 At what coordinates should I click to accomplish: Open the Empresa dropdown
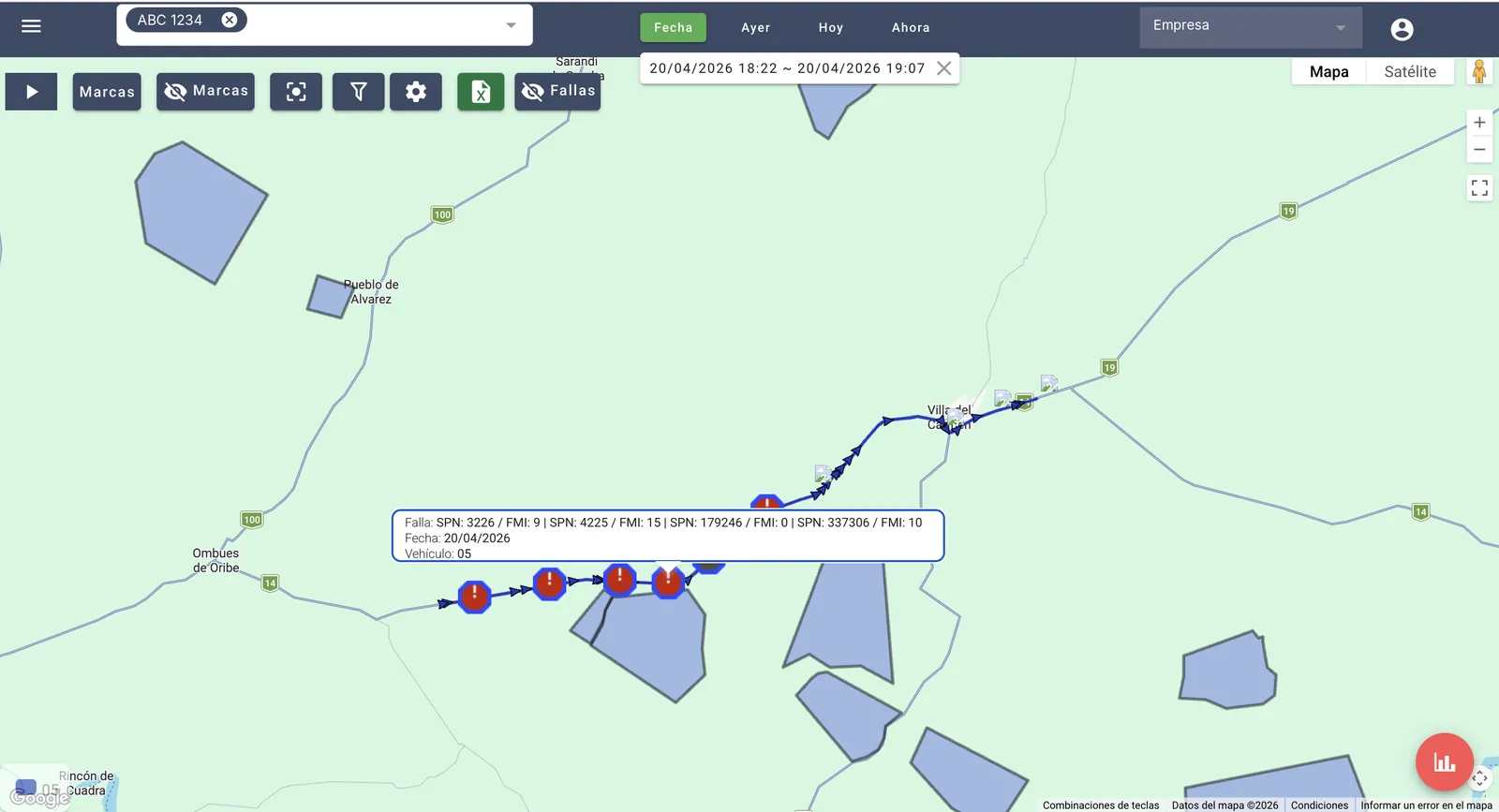[x=1251, y=27]
